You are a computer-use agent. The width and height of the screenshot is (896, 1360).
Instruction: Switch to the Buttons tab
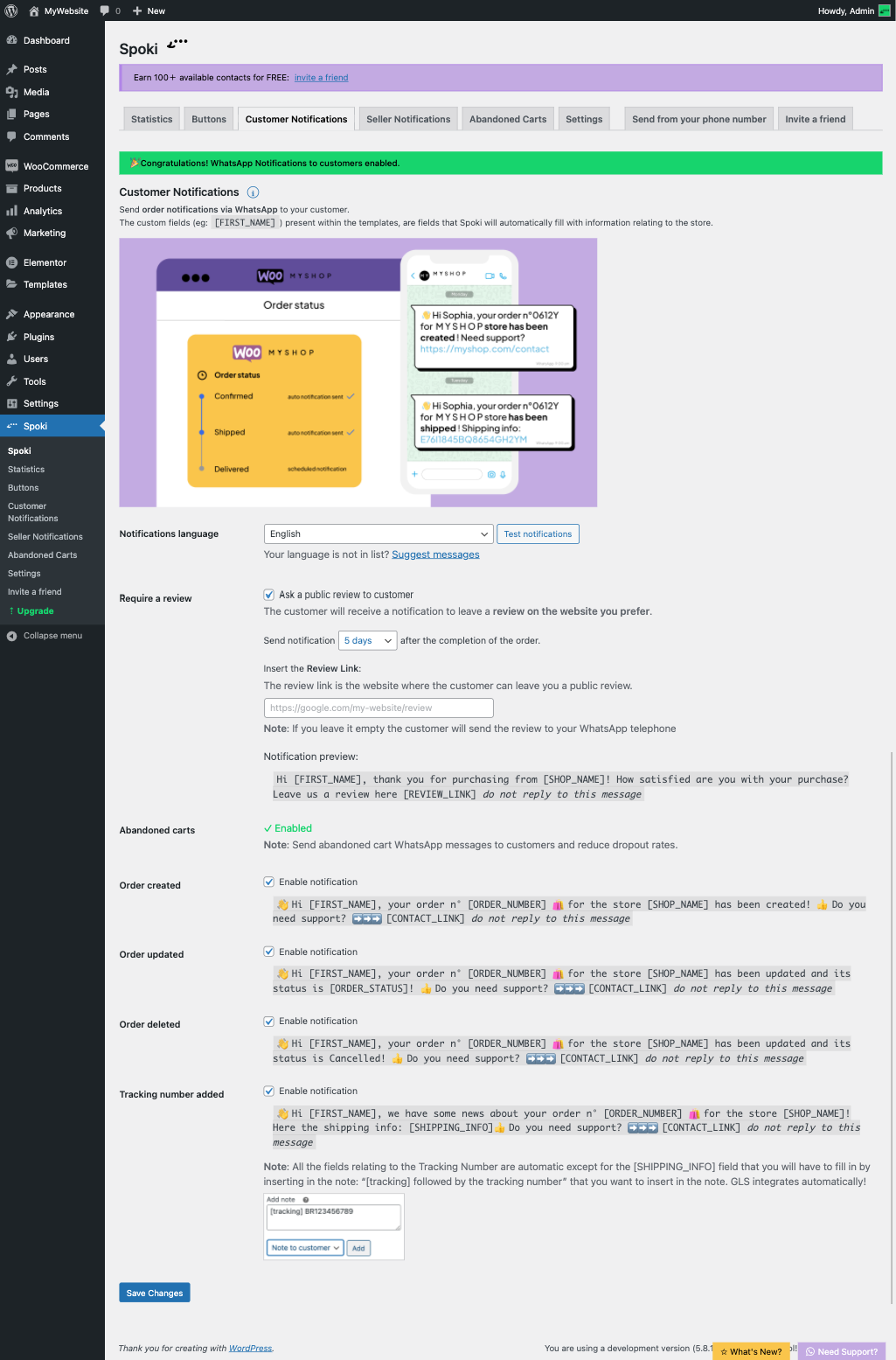(209, 119)
